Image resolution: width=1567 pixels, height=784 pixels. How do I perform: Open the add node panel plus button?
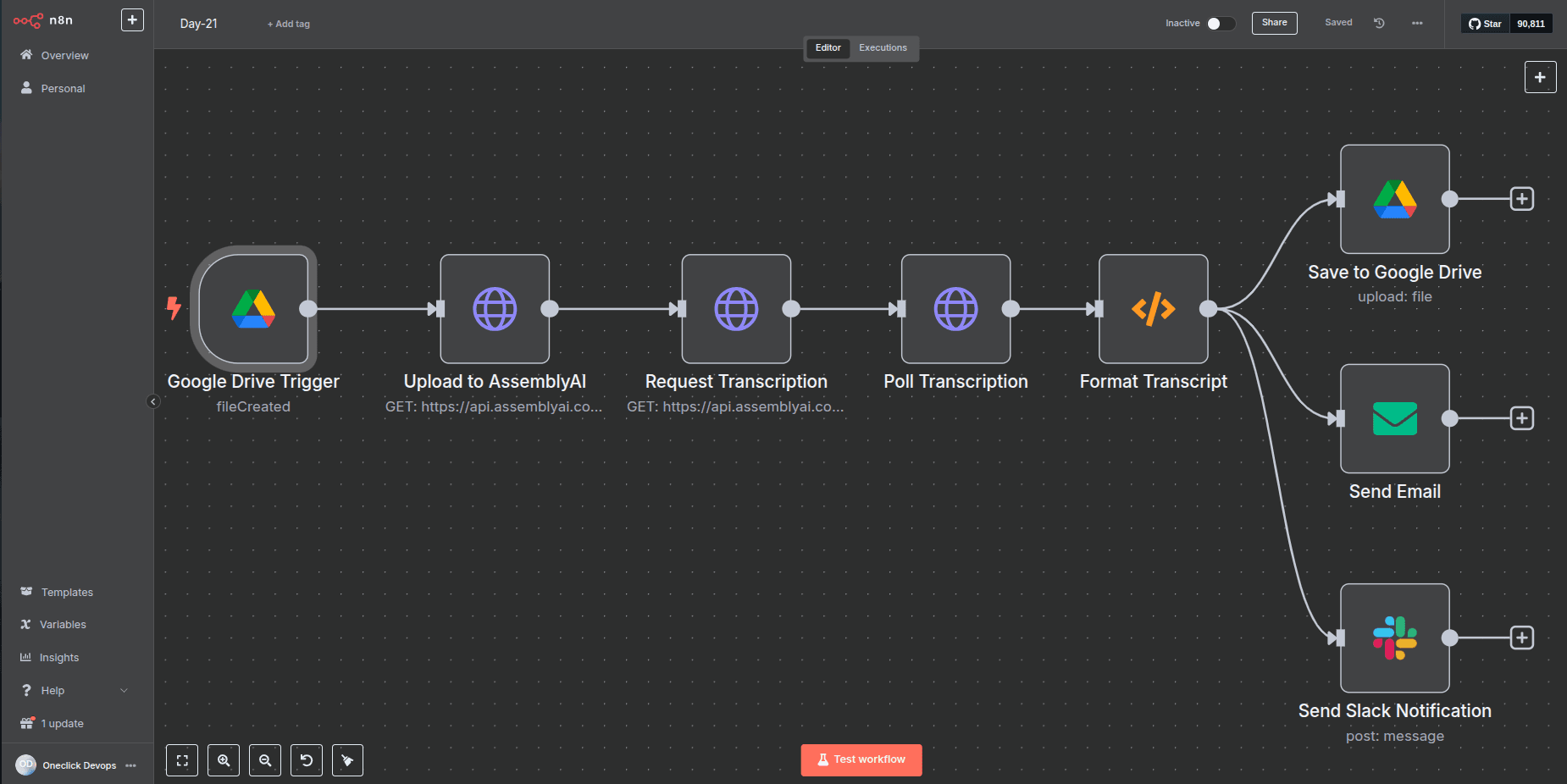(x=1540, y=77)
